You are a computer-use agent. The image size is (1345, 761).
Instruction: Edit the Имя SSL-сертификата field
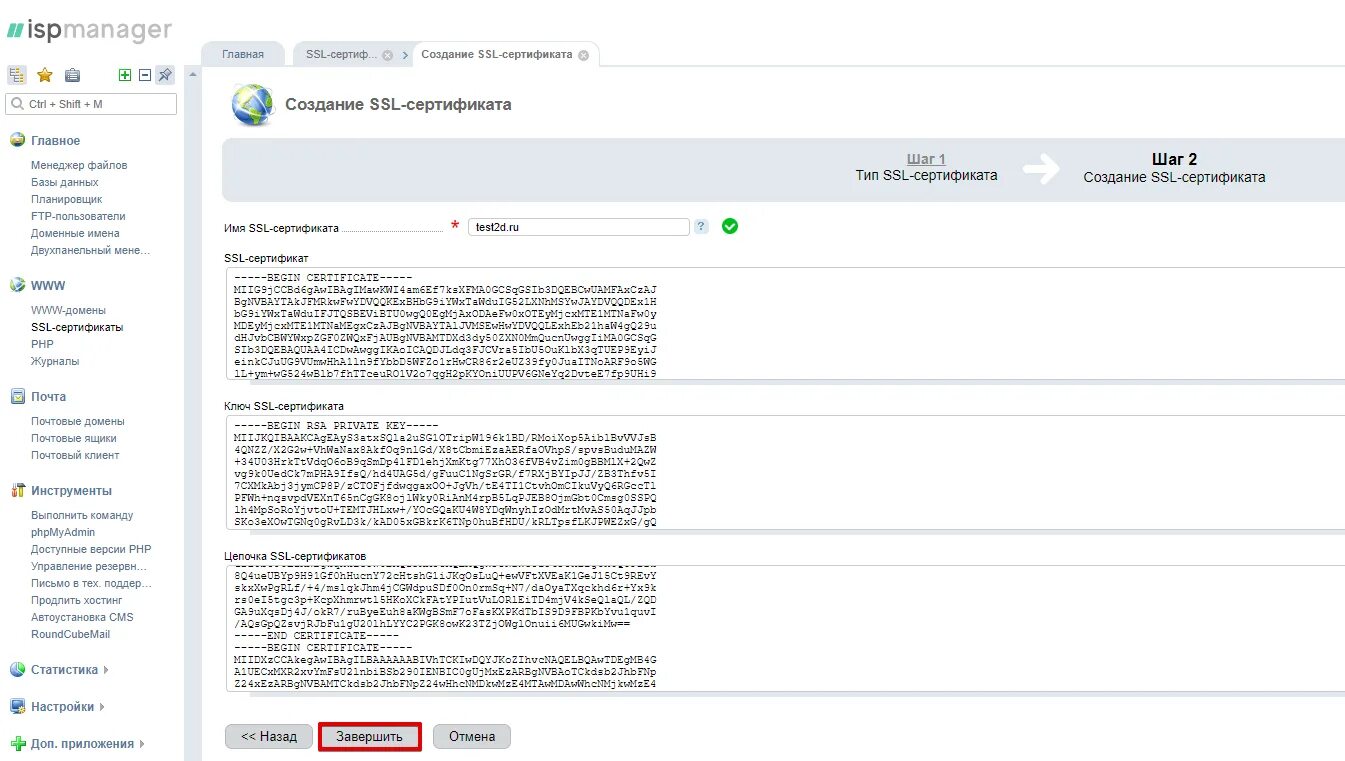point(579,227)
